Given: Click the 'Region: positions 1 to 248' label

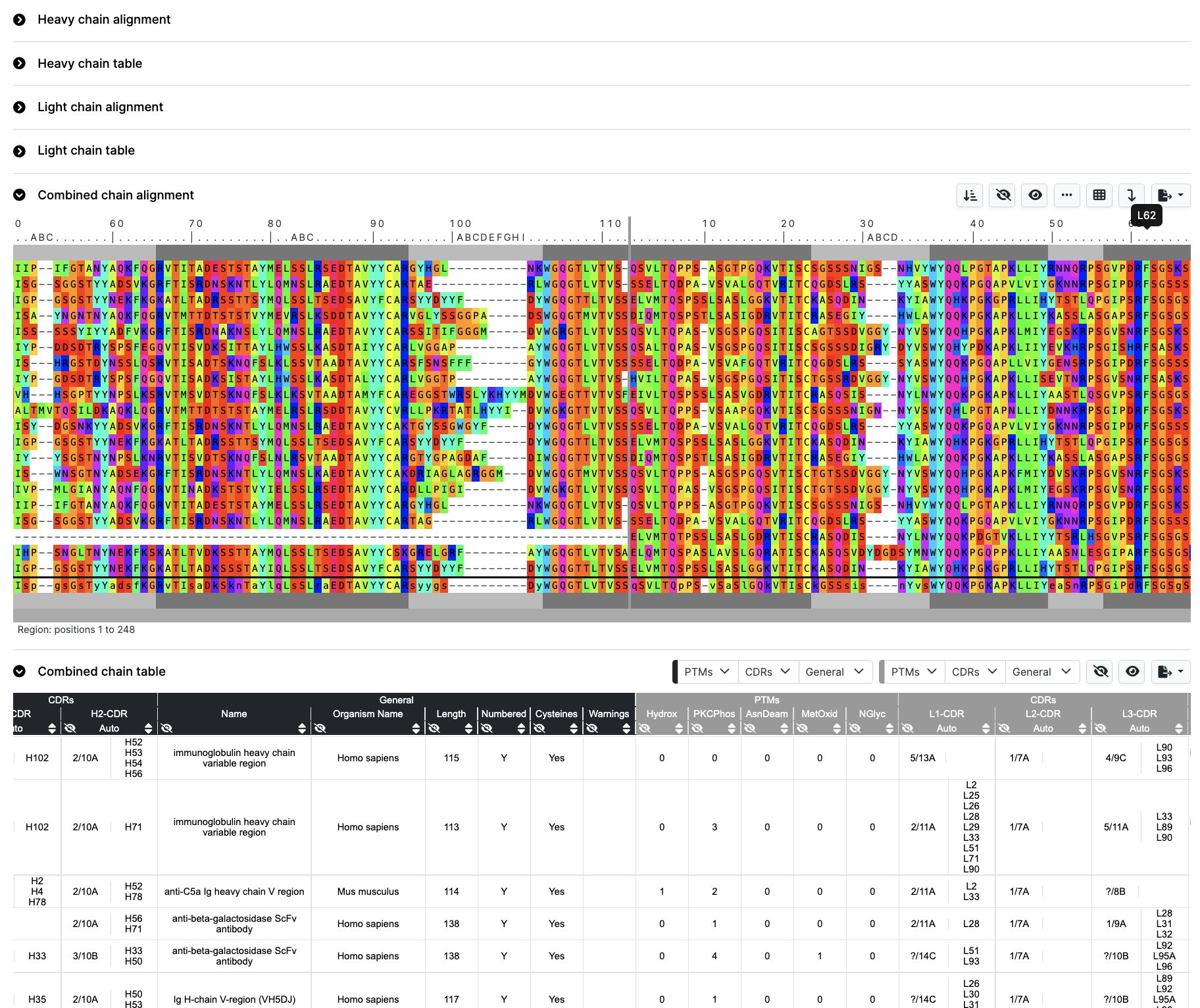Looking at the screenshot, I should pyautogui.click(x=76, y=630).
